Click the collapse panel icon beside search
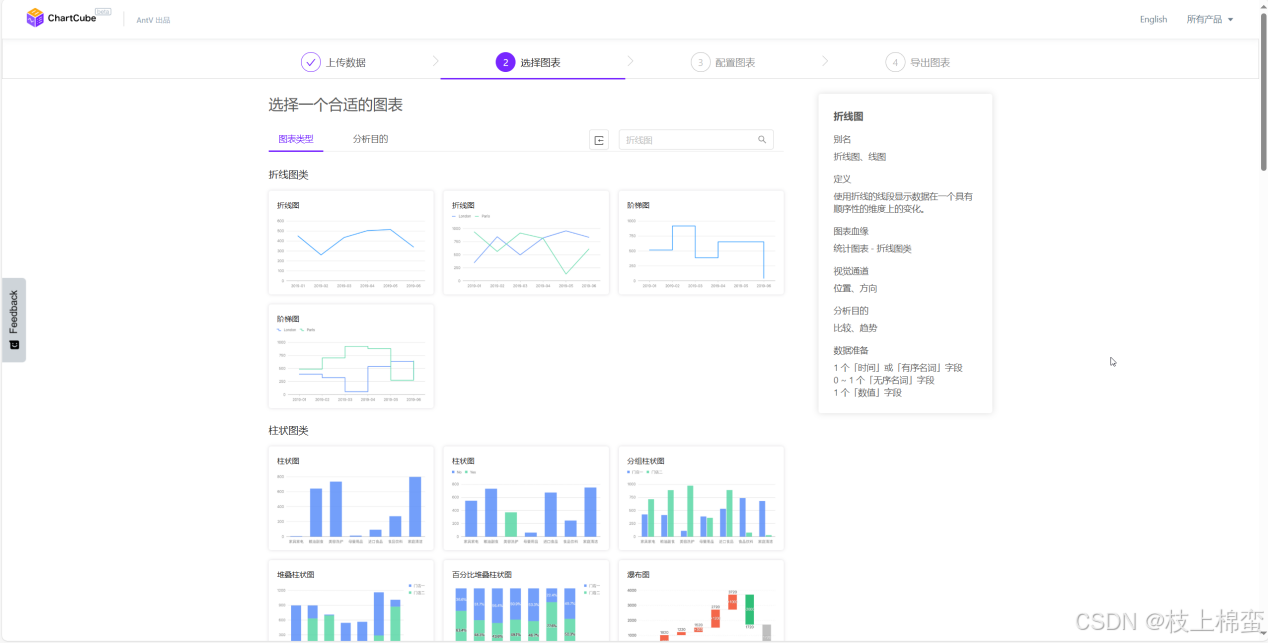Image resolution: width=1268 pixels, height=643 pixels. 599,140
